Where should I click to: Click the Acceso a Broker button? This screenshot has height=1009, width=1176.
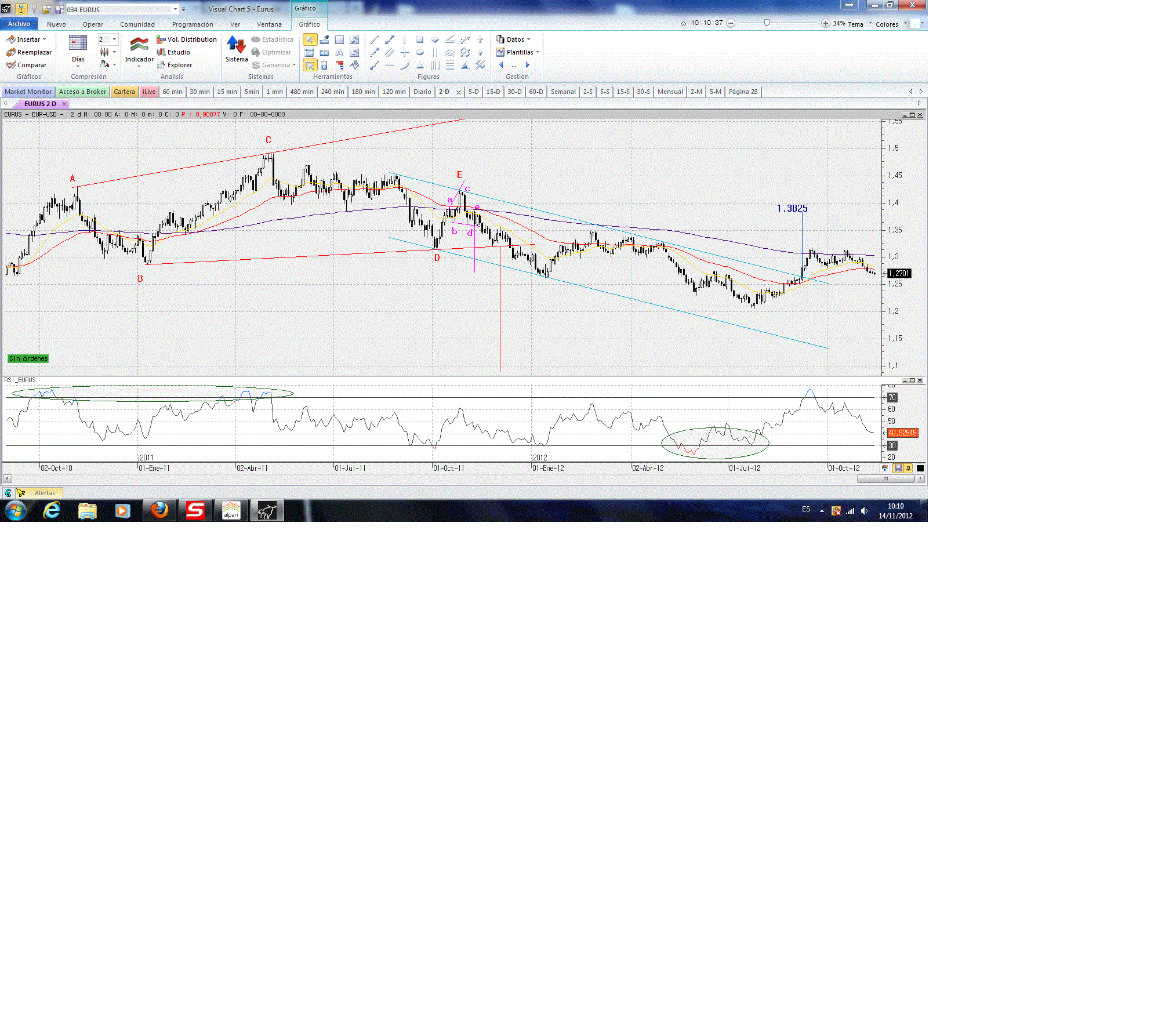click(x=82, y=92)
